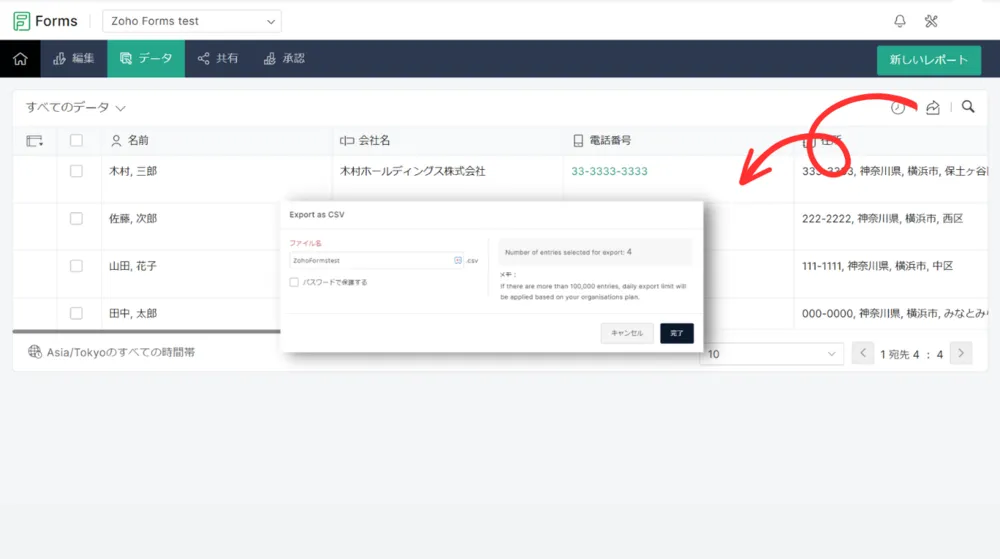Open the column layout icon in header
Viewport: 1000px width, 559px height.
(34, 141)
